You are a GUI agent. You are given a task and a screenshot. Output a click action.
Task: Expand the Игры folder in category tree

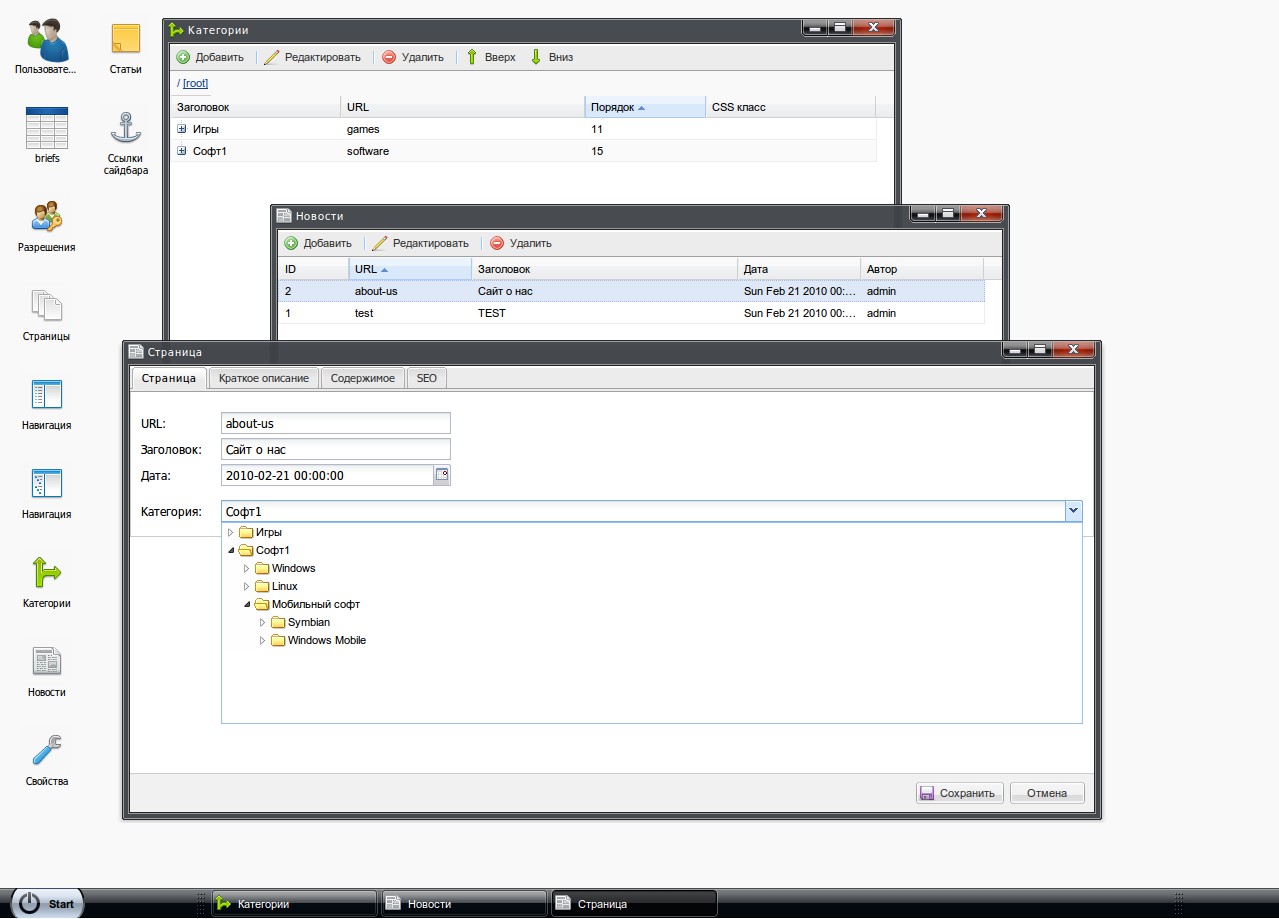point(230,532)
